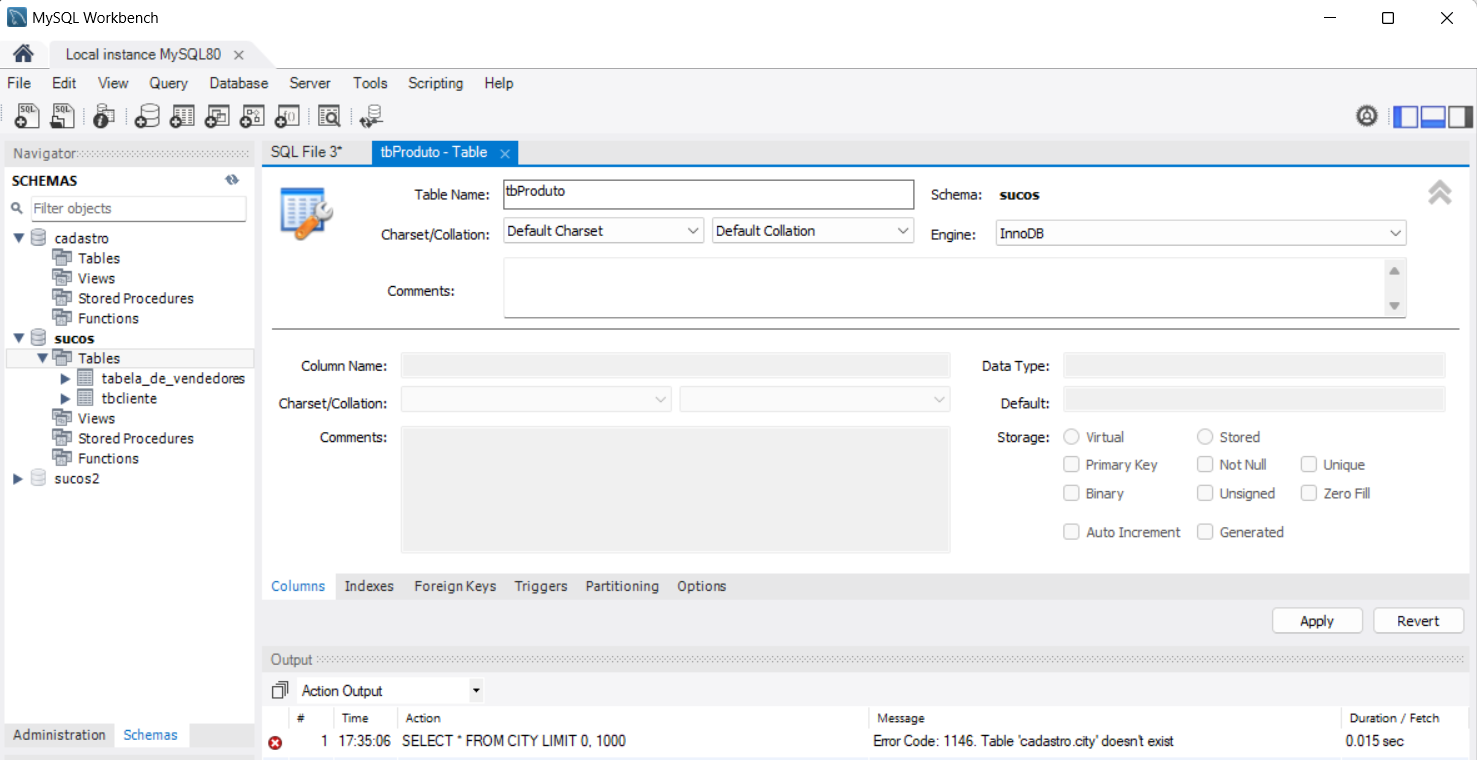The height and width of the screenshot is (760, 1477).
Task: Open the Default Collation dropdown
Action: [x=813, y=231]
